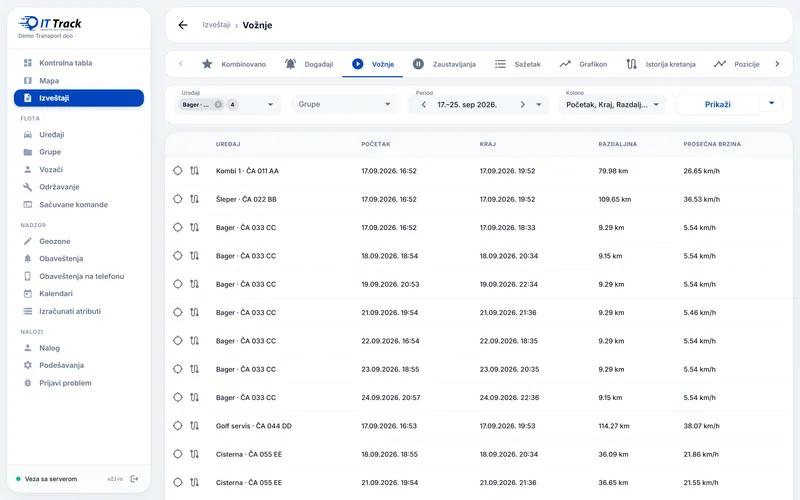Select the Golf servis row radio circle
The height and width of the screenshot is (500, 800).
178,426
